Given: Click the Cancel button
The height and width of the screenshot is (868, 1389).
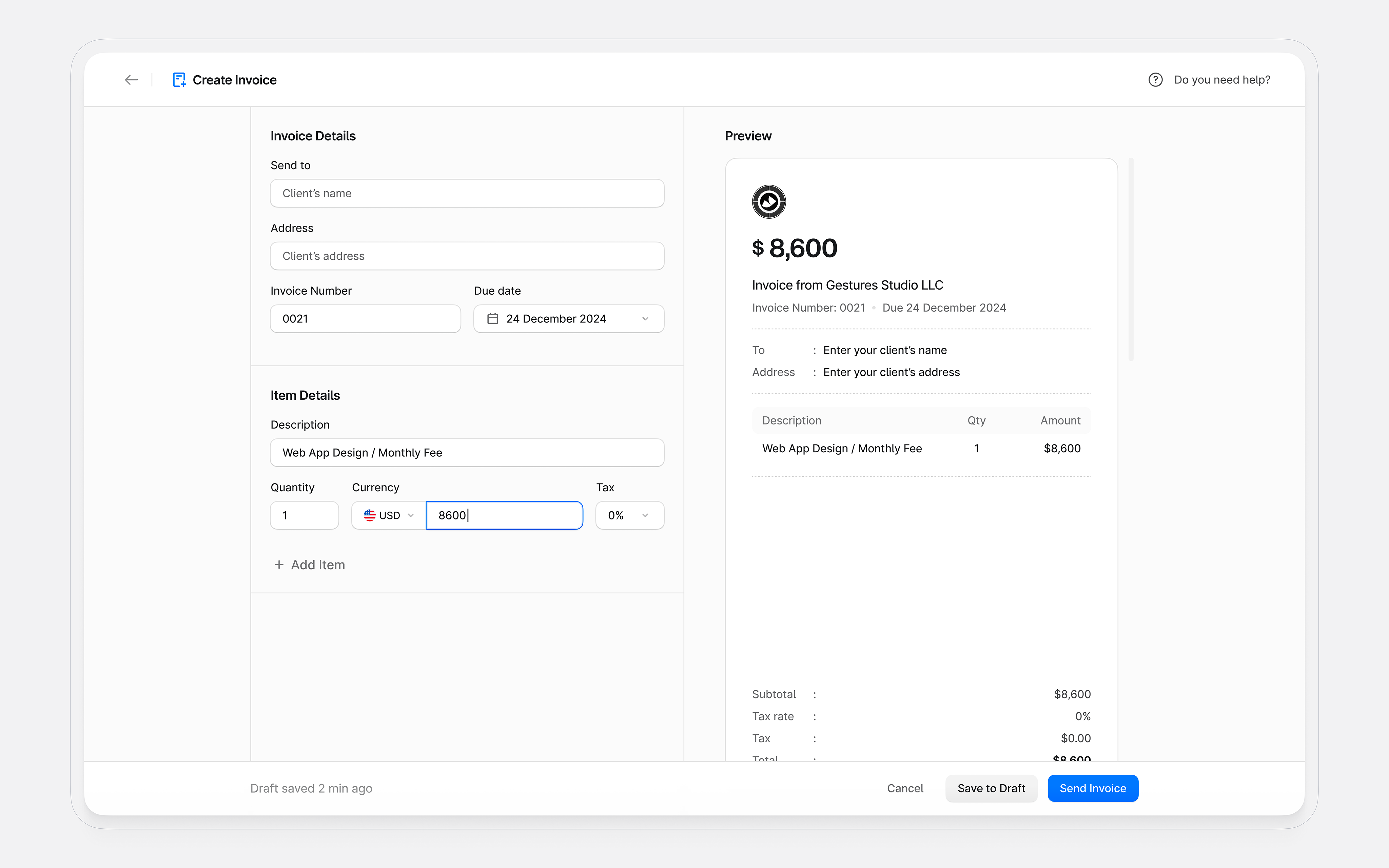Looking at the screenshot, I should pos(905,788).
